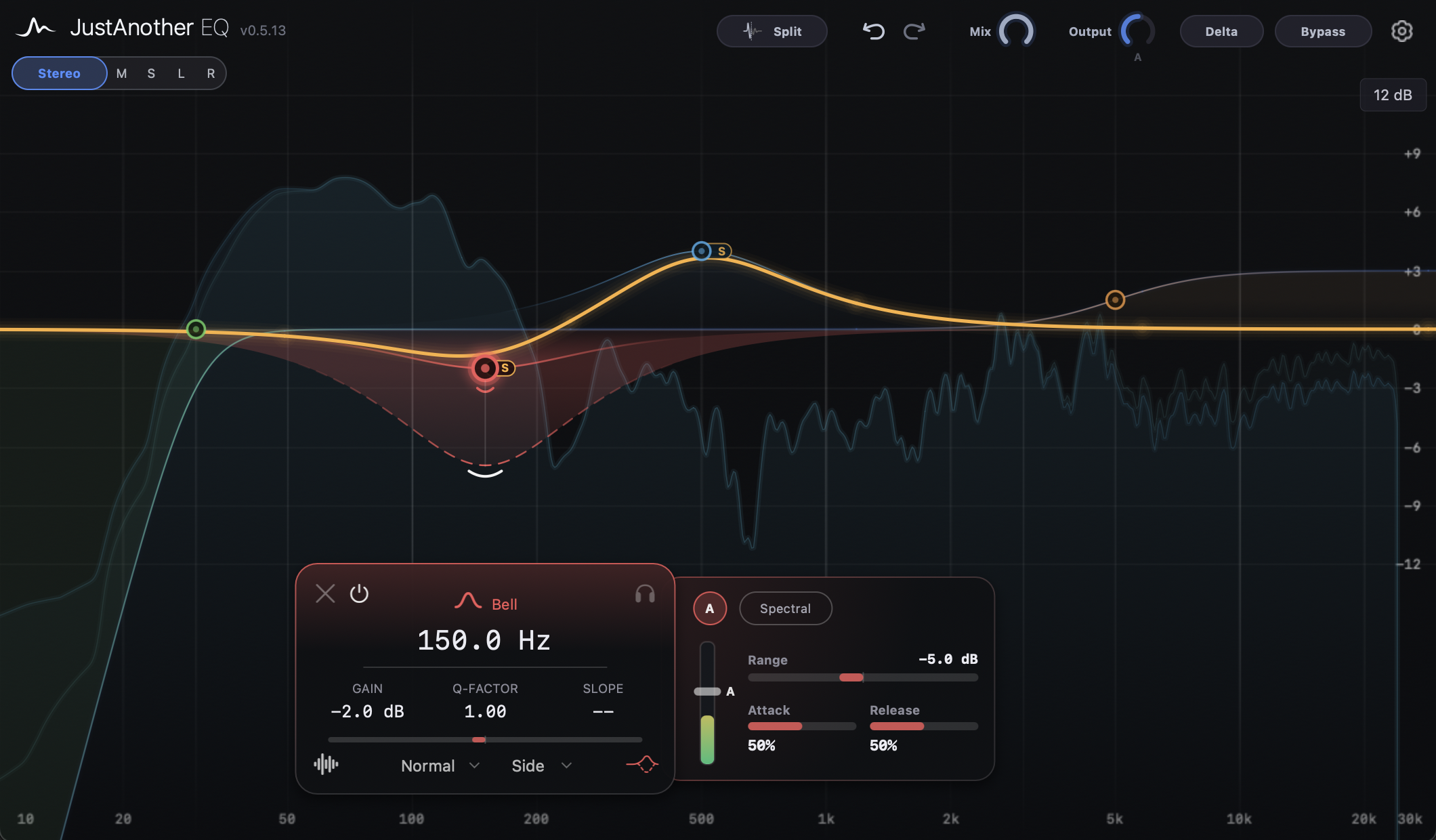Select the Undo icon in the toolbar
The image size is (1436, 840).
(x=873, y=31)
